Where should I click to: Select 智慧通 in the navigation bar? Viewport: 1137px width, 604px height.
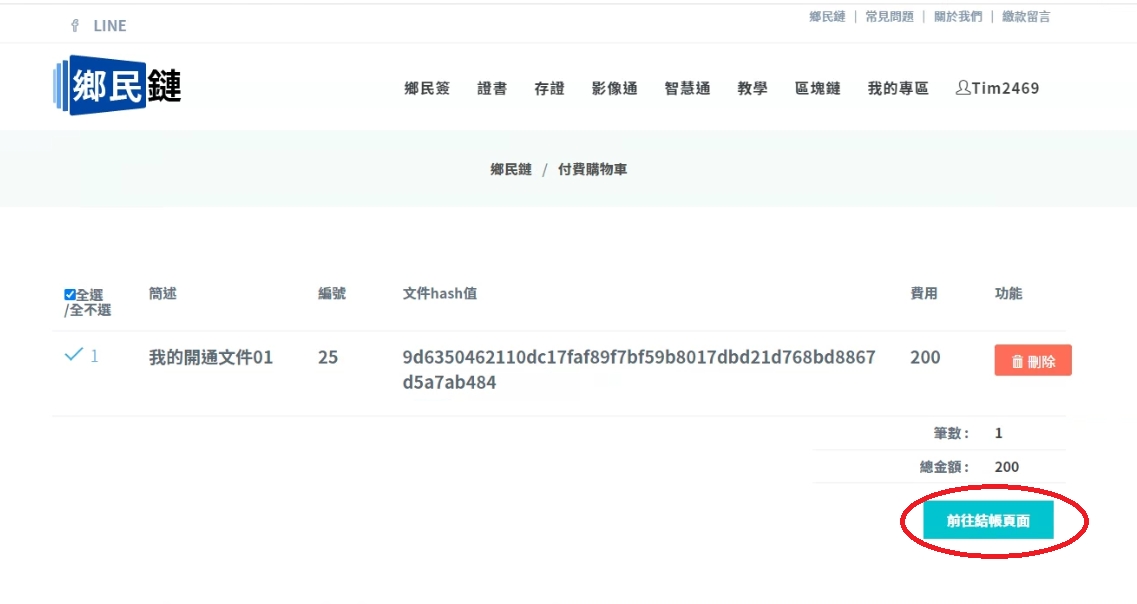click(687, 88)
